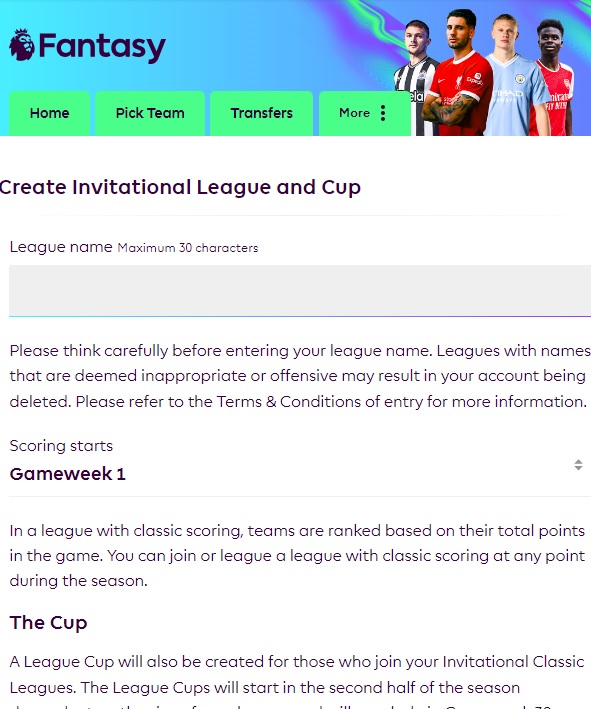Screen dimensions: 591x709
Task: Expand the More navigation menu
Action: click(364, 113)
